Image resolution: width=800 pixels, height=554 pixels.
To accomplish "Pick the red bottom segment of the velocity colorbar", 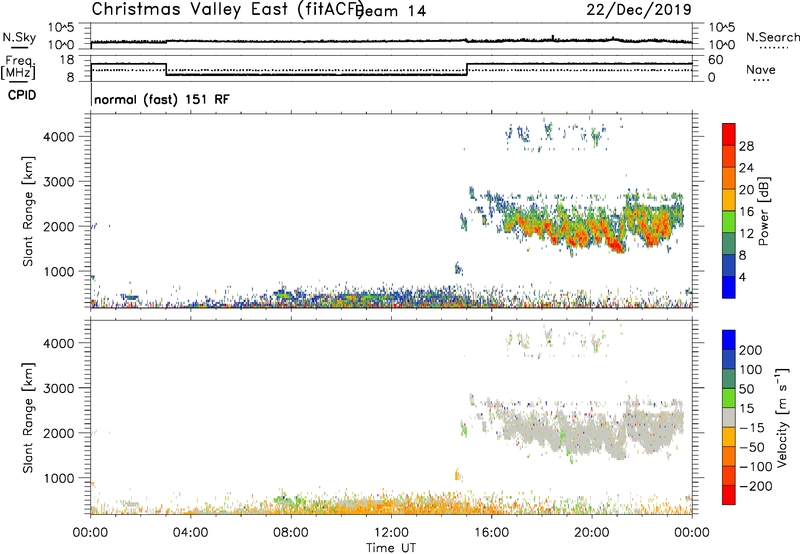I will point(729,495).
